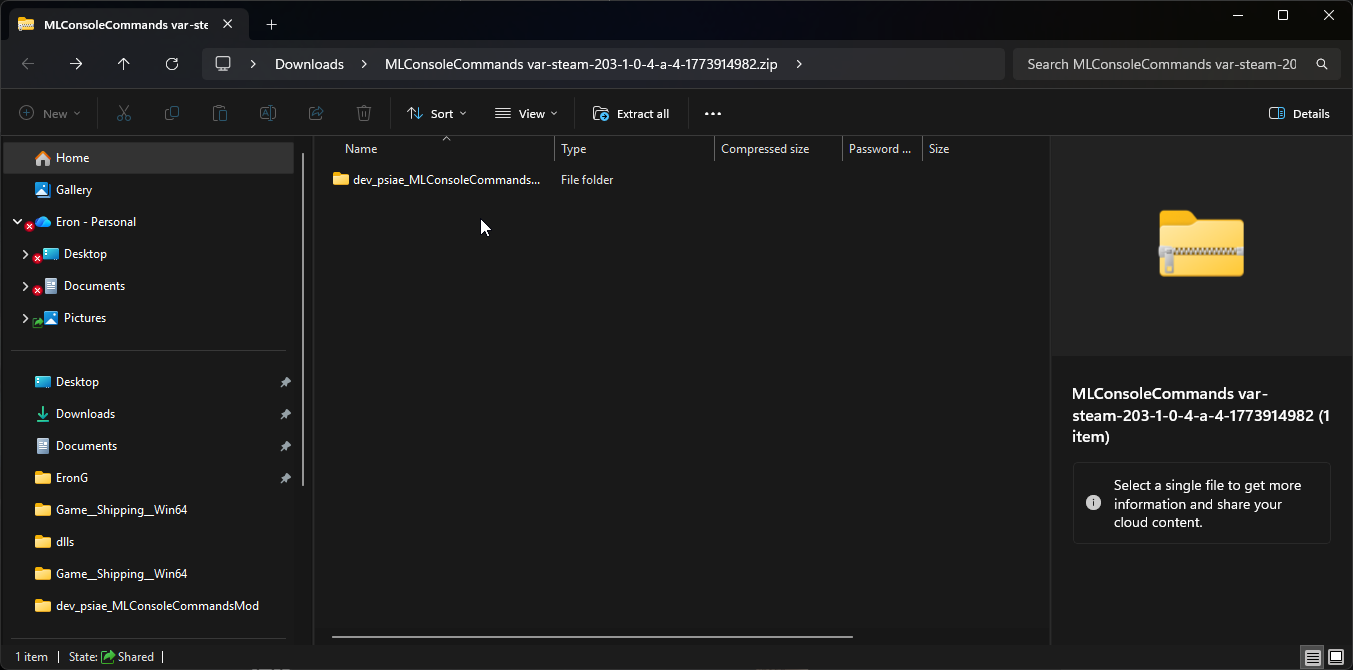This screenshot has height=670, width=1353.
Task: Switch to large thumbnails view icon
Action: click(1336, 657)
